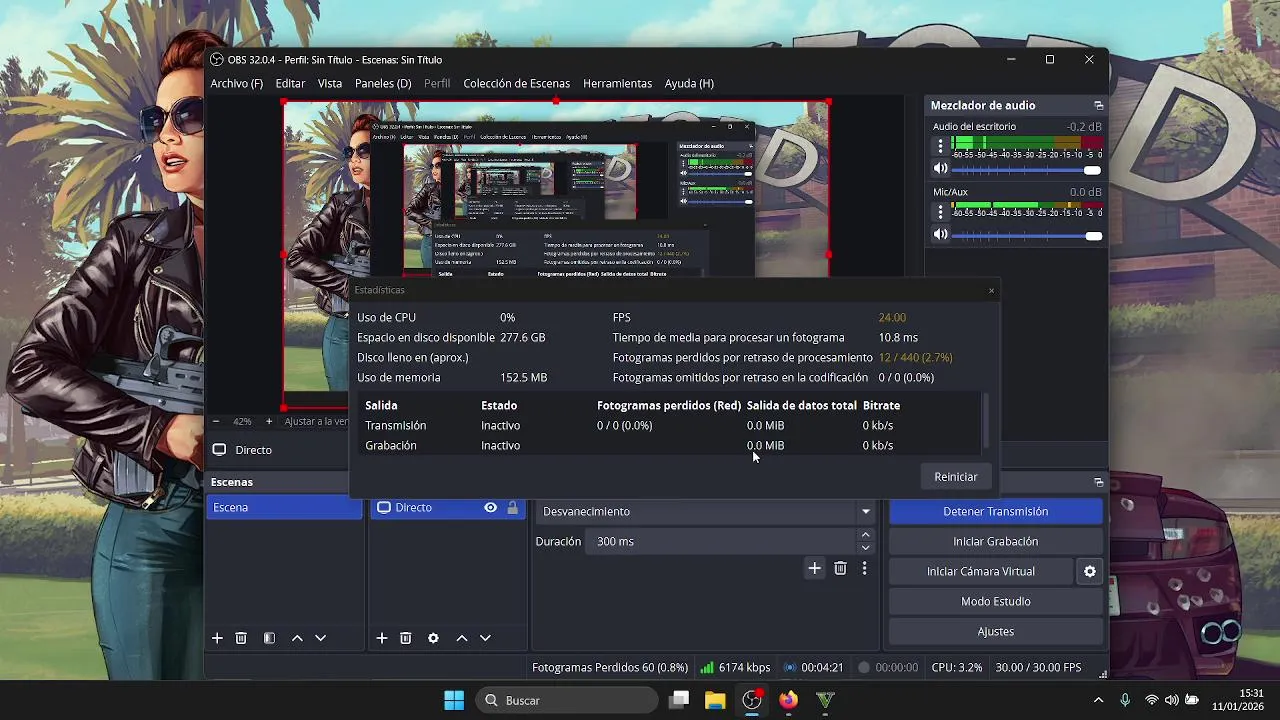Click Iniciar Cámara Virtual button
The width and height of the screenshot is (1280, 720).
tap(981, 571)
